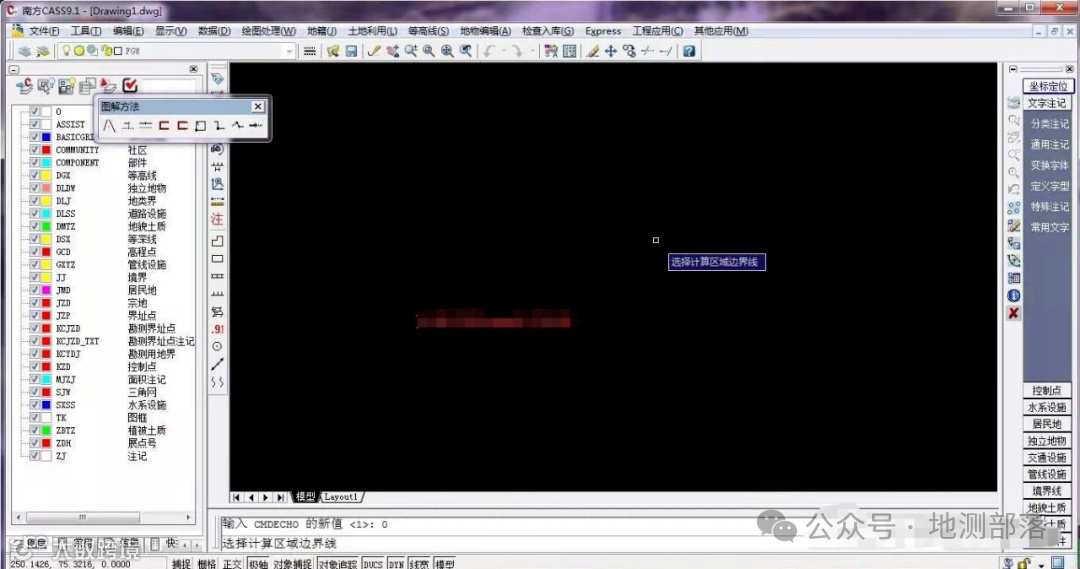Open the layer dropdown showing FGW

coord(289,51)
